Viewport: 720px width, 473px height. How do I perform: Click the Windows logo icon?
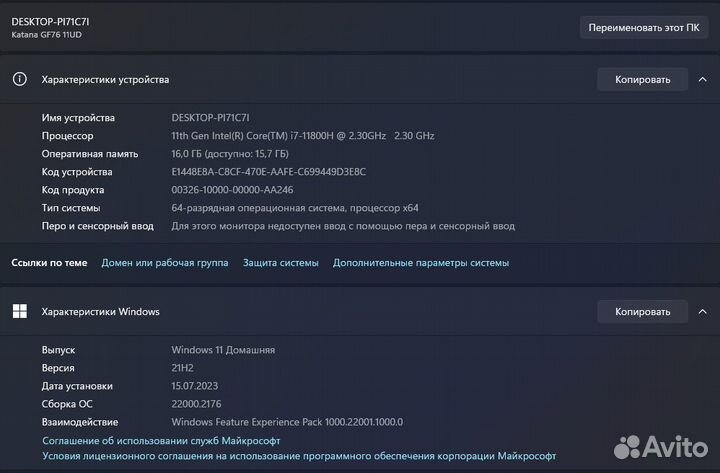(20, 311)
